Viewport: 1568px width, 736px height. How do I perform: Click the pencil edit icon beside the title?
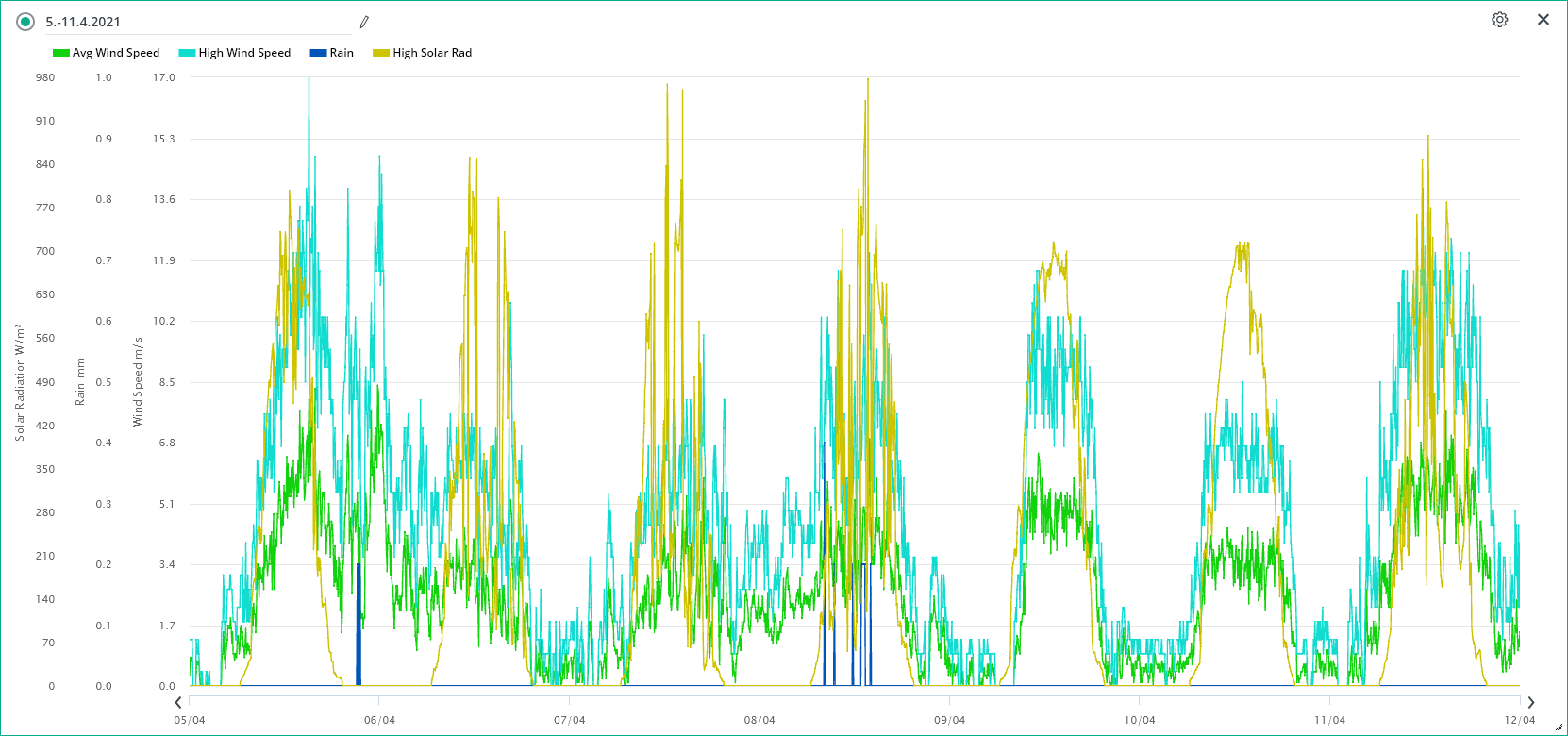364,22
